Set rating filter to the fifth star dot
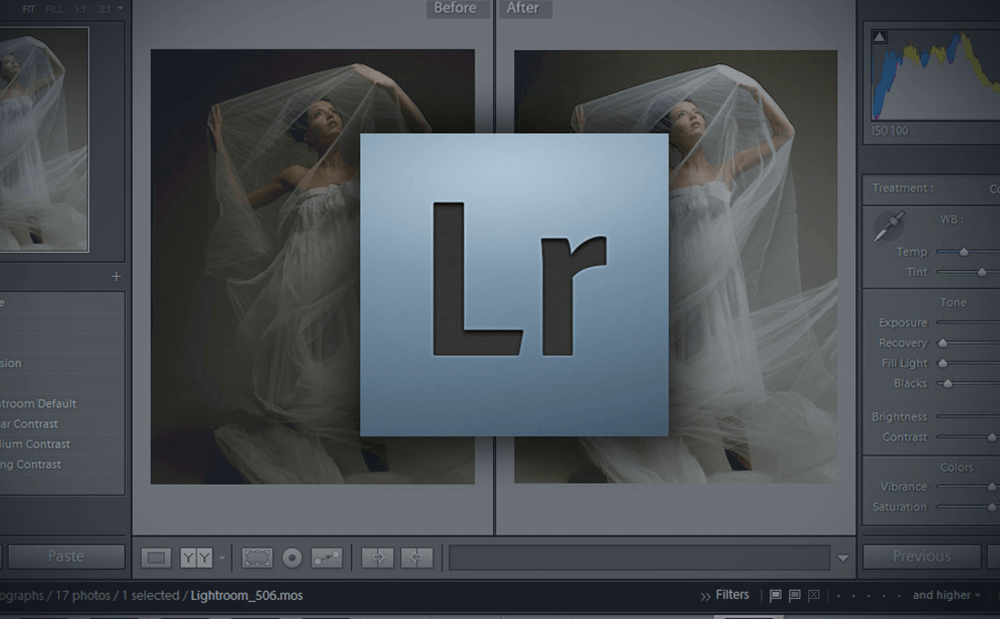 pos(899,596)
